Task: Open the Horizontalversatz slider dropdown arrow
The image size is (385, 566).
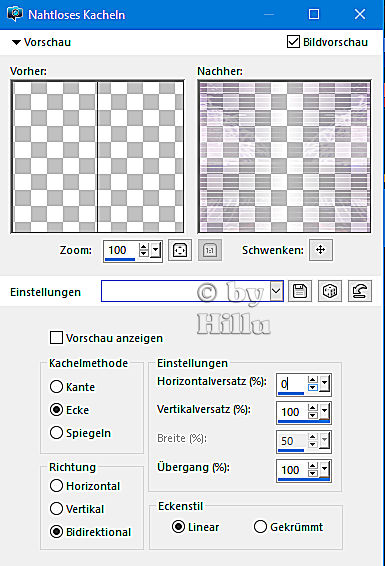Action: (x=324, y=383)
